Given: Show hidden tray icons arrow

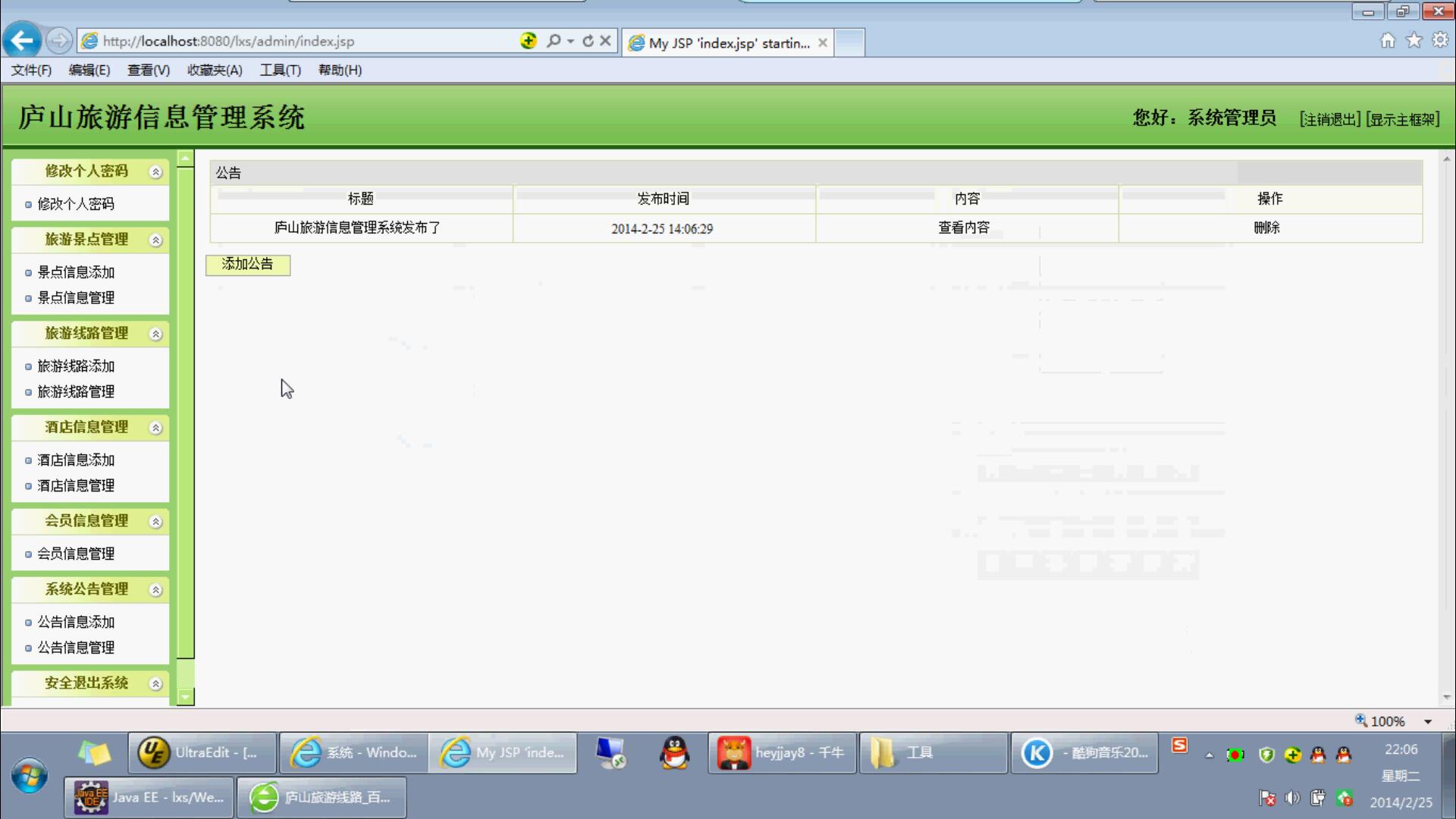Looking at the screenshot, I should [x=1210, y=755].
